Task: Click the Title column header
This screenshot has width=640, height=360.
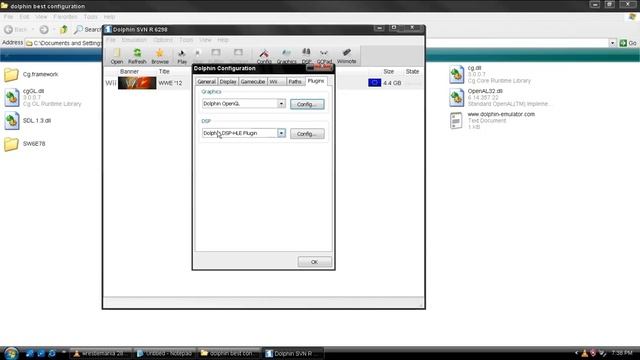Action: (164, 71)
